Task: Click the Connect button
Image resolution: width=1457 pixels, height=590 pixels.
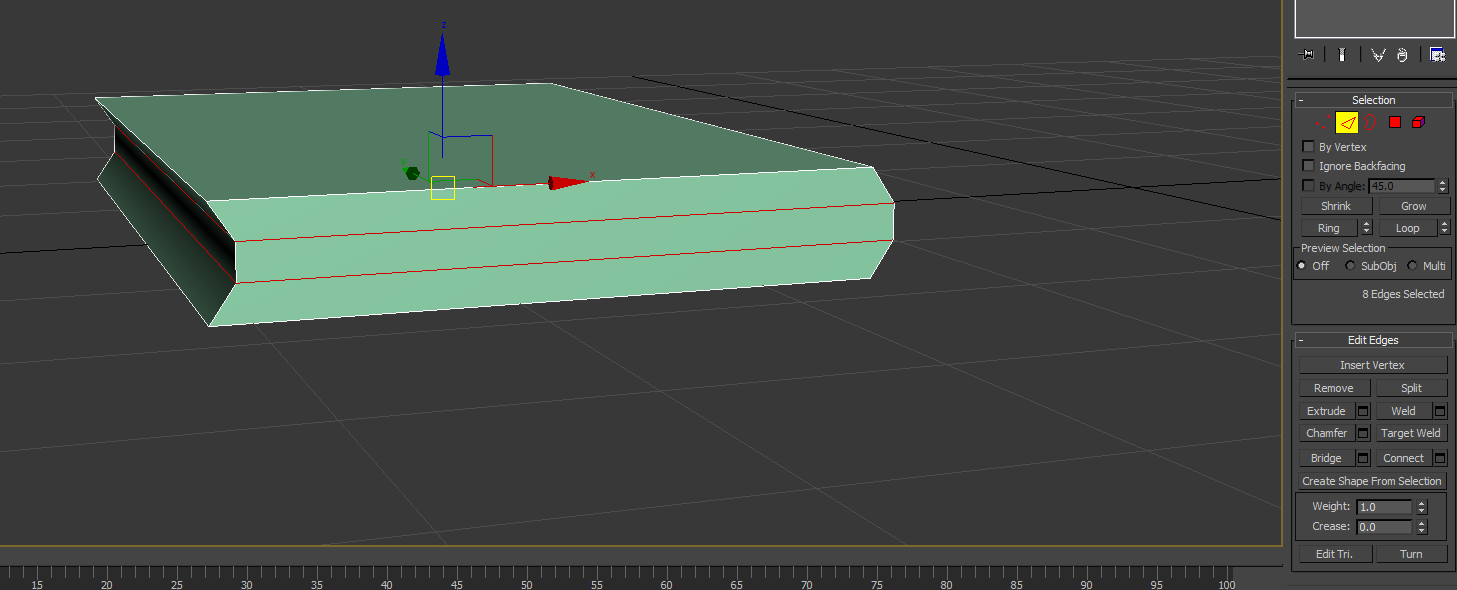Action: click(x=1404, y=458)
